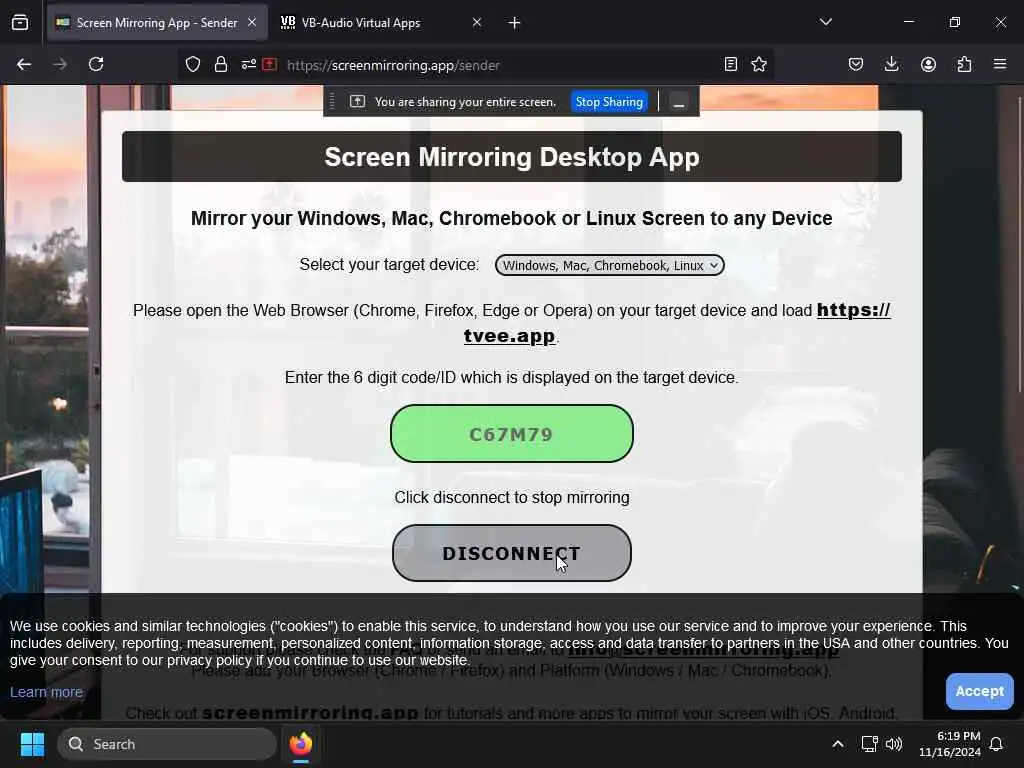1024x768 pixels.
Task: View site security padlock info
Action: pyautogui.click(x=221, y=65)
